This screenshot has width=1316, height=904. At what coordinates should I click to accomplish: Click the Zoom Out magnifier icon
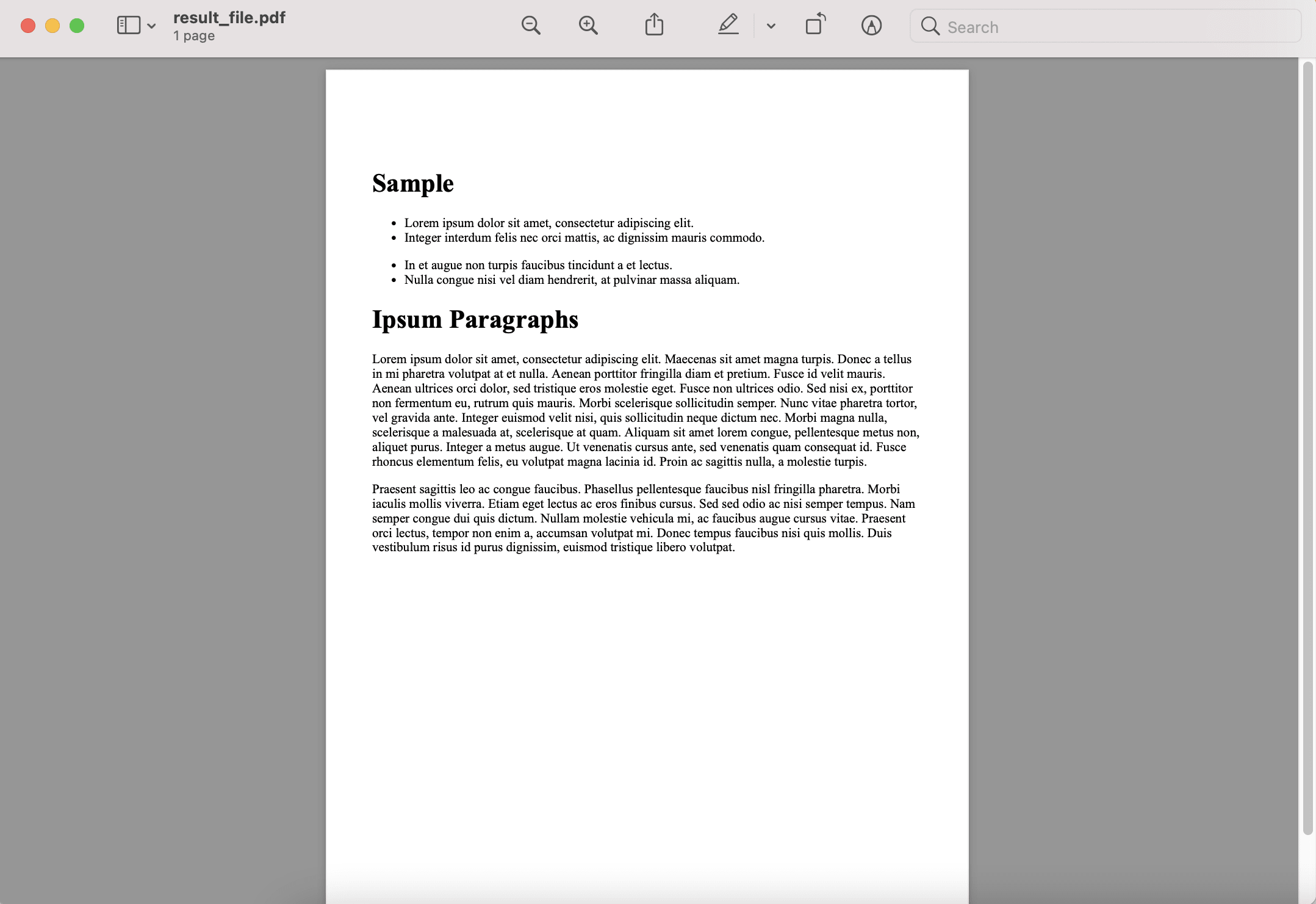(531, 26)
